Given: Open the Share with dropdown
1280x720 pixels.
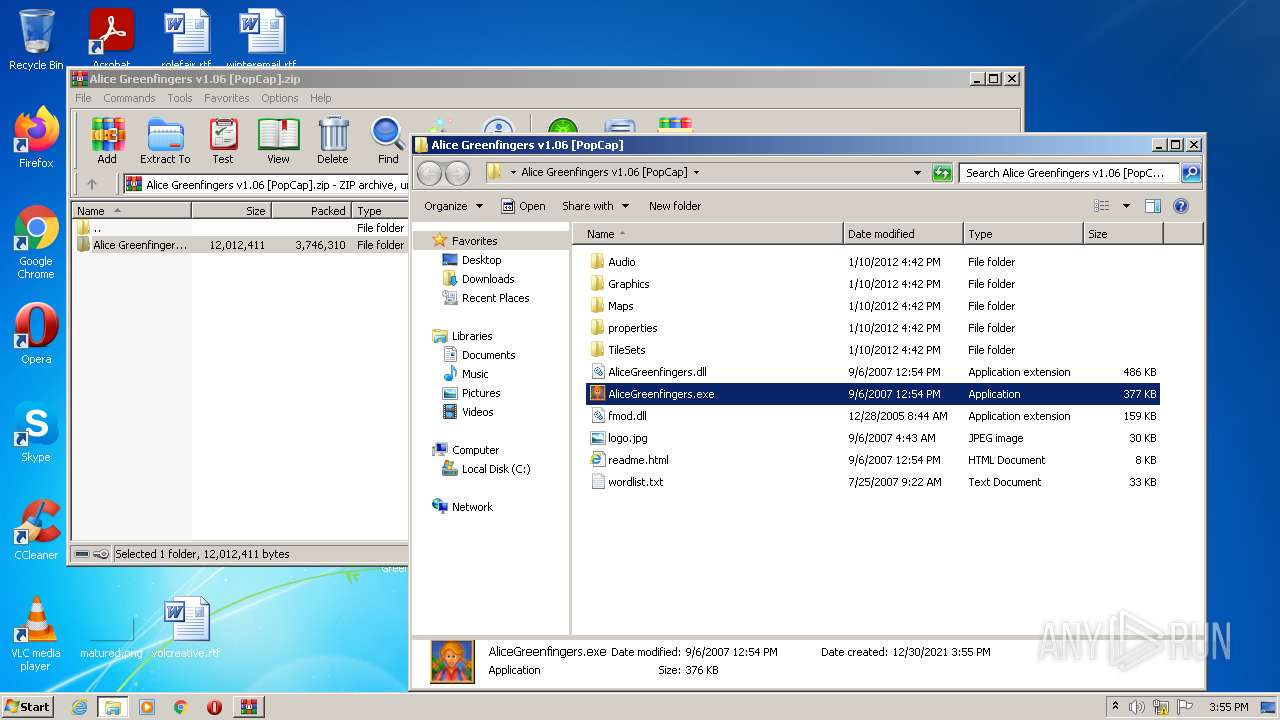Looking at the screenshot, I should point(596,206).
